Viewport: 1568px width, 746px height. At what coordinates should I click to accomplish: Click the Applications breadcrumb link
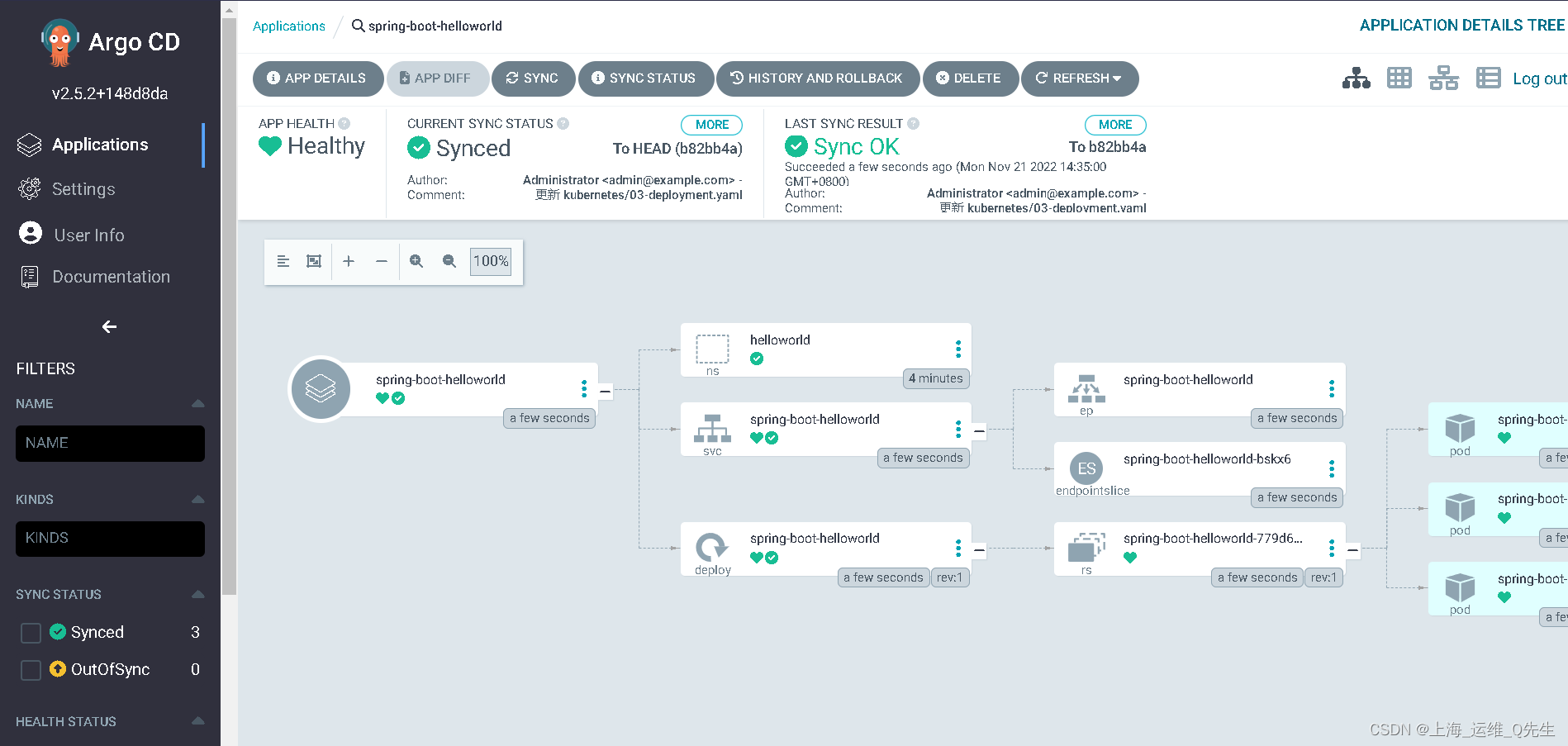(x=288, y=26)
